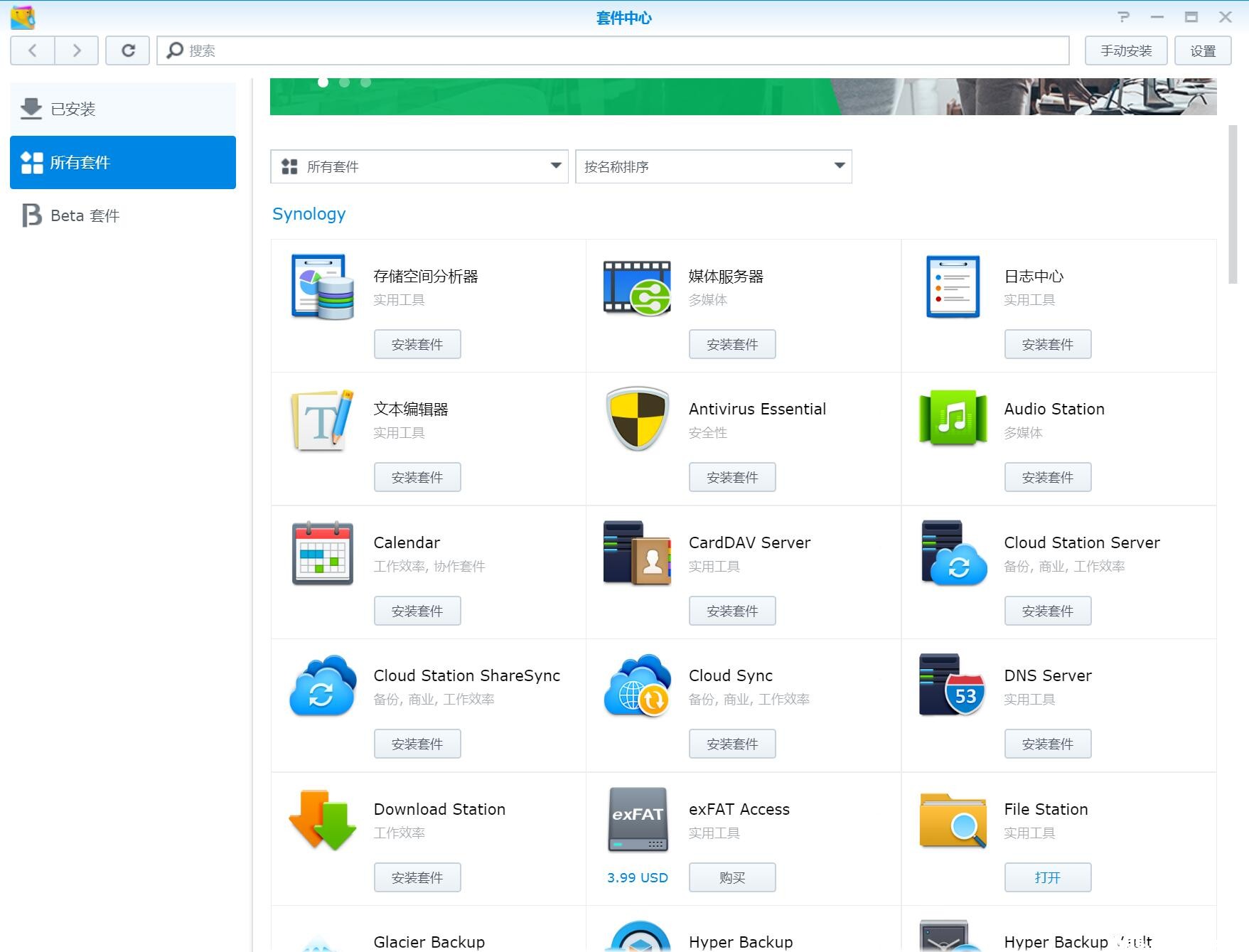Viewport: 1249px width, 952px height.
Task: Open the Cloud Sync title text
Action: 731,675
